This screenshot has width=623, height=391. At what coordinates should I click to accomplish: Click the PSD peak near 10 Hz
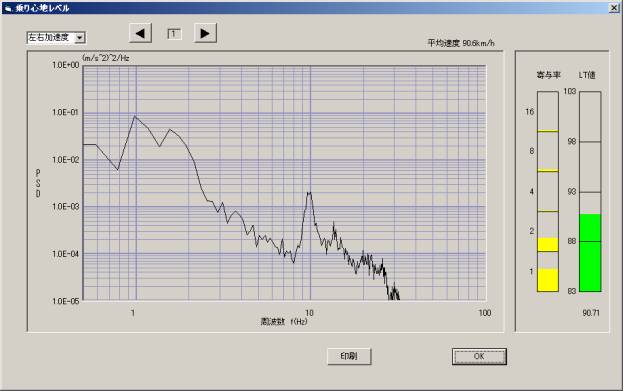pos(309,193)
